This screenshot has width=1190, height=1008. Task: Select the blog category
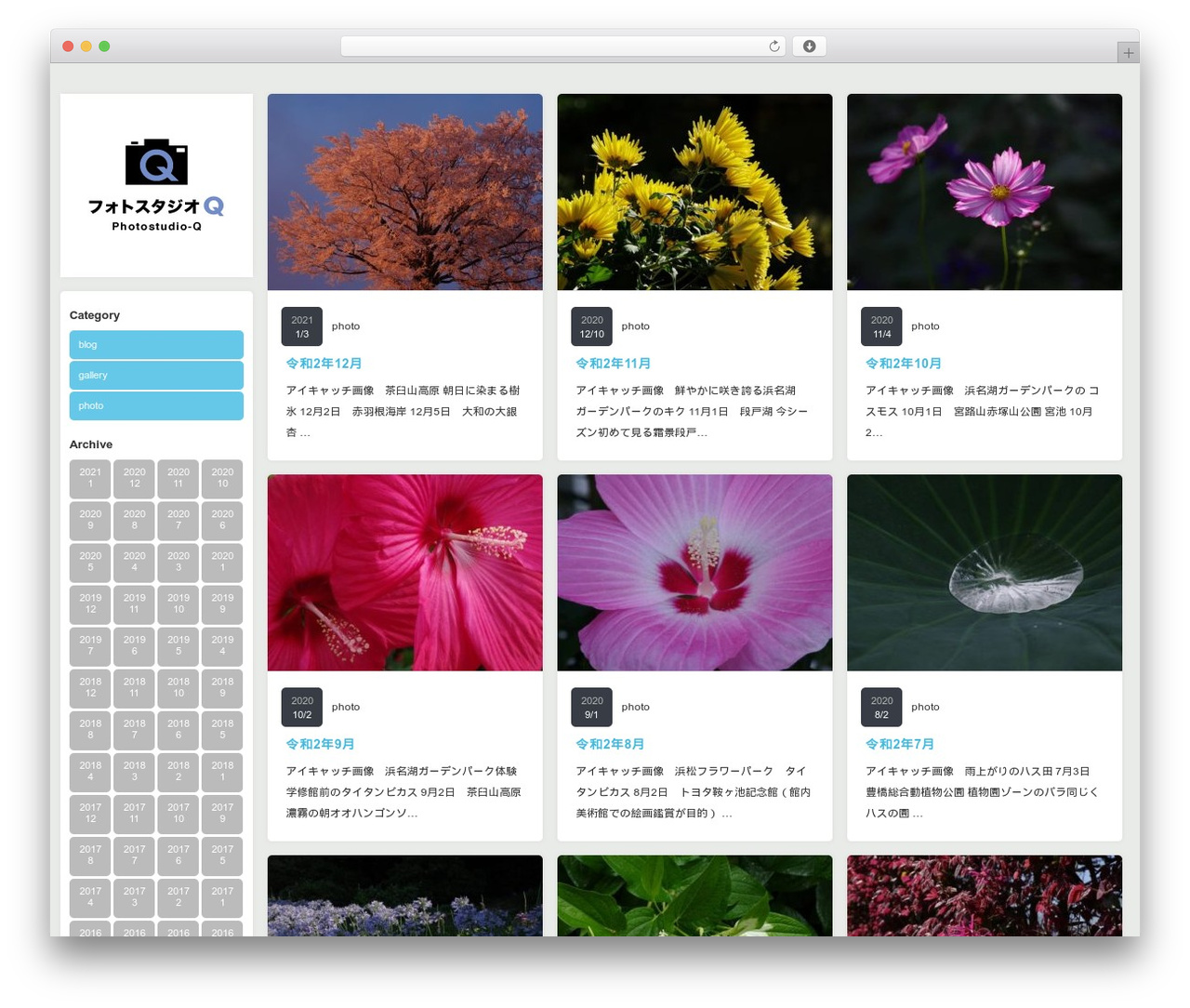coord(156,344)
